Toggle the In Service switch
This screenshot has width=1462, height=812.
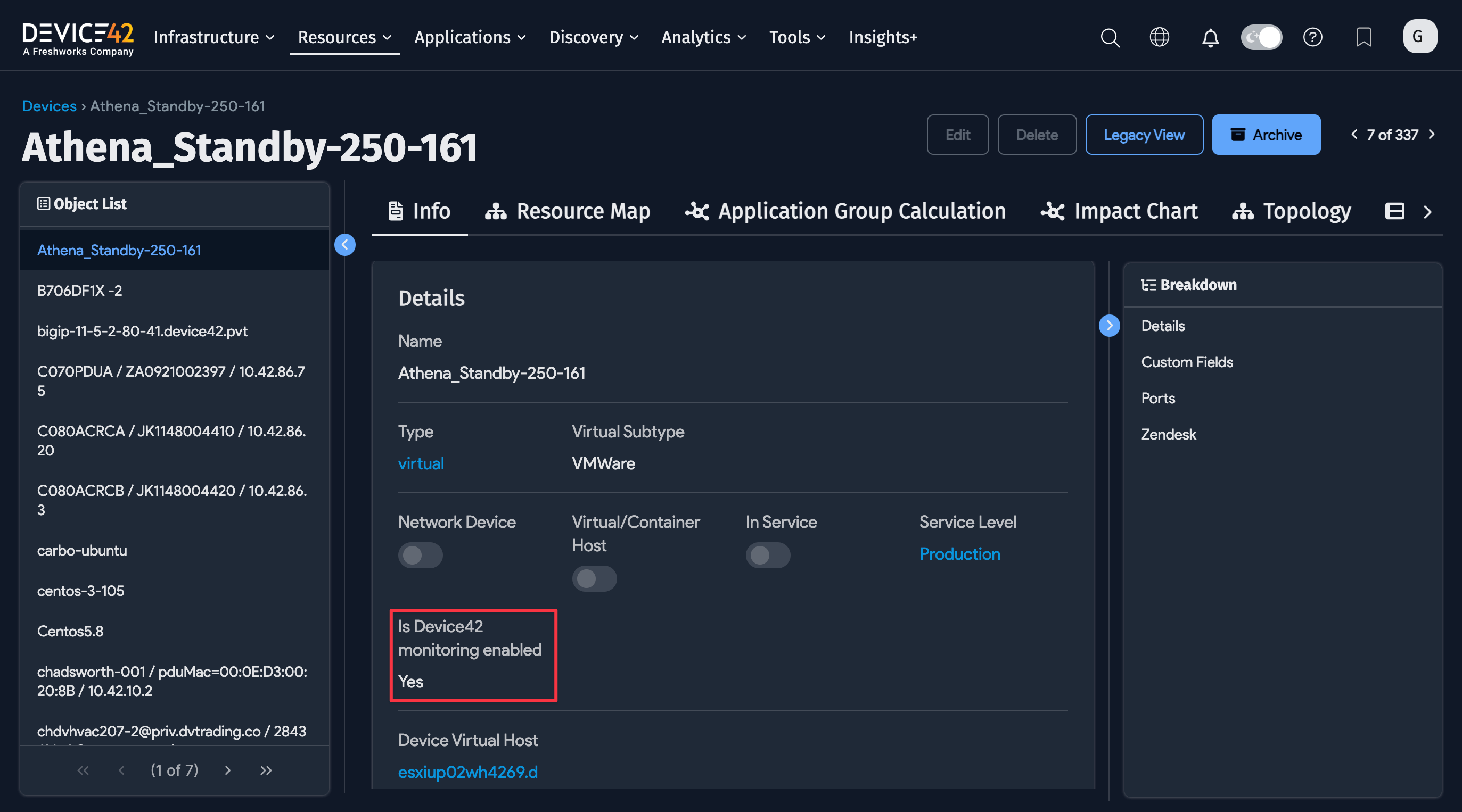(x=767, y=555)
